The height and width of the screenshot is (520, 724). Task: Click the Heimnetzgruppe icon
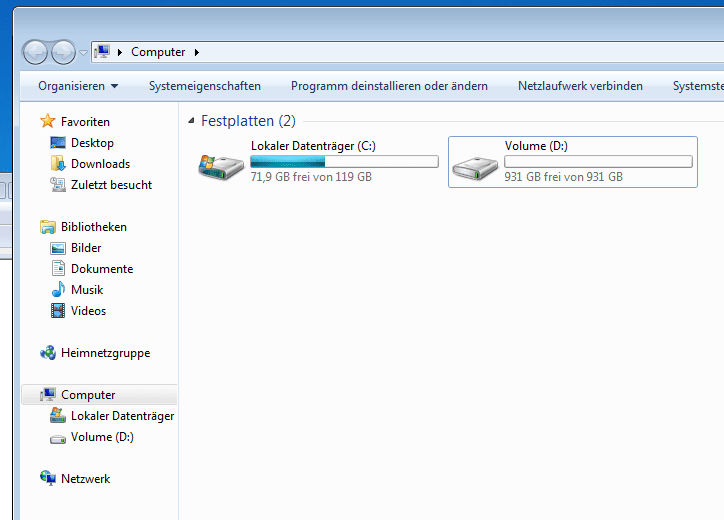coord(48,352)
